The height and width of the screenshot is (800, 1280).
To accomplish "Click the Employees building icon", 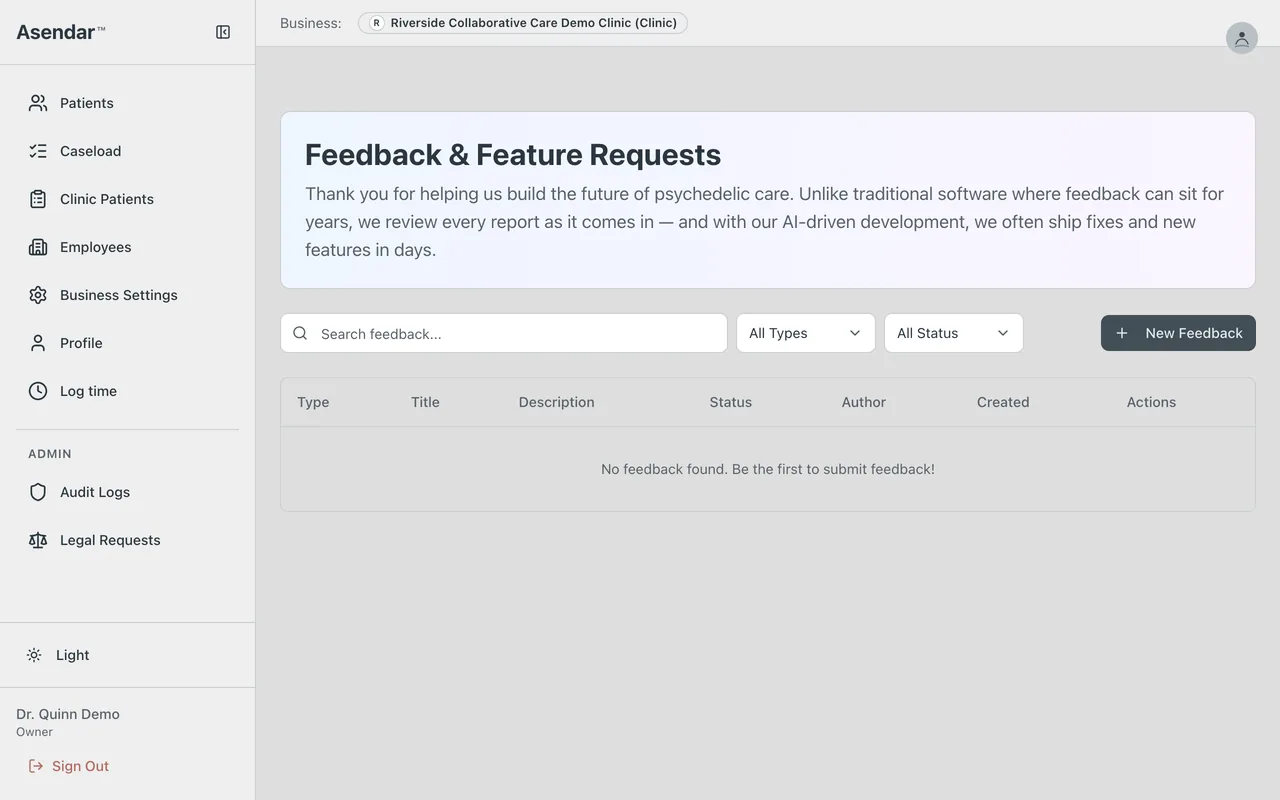I will 38,247.
